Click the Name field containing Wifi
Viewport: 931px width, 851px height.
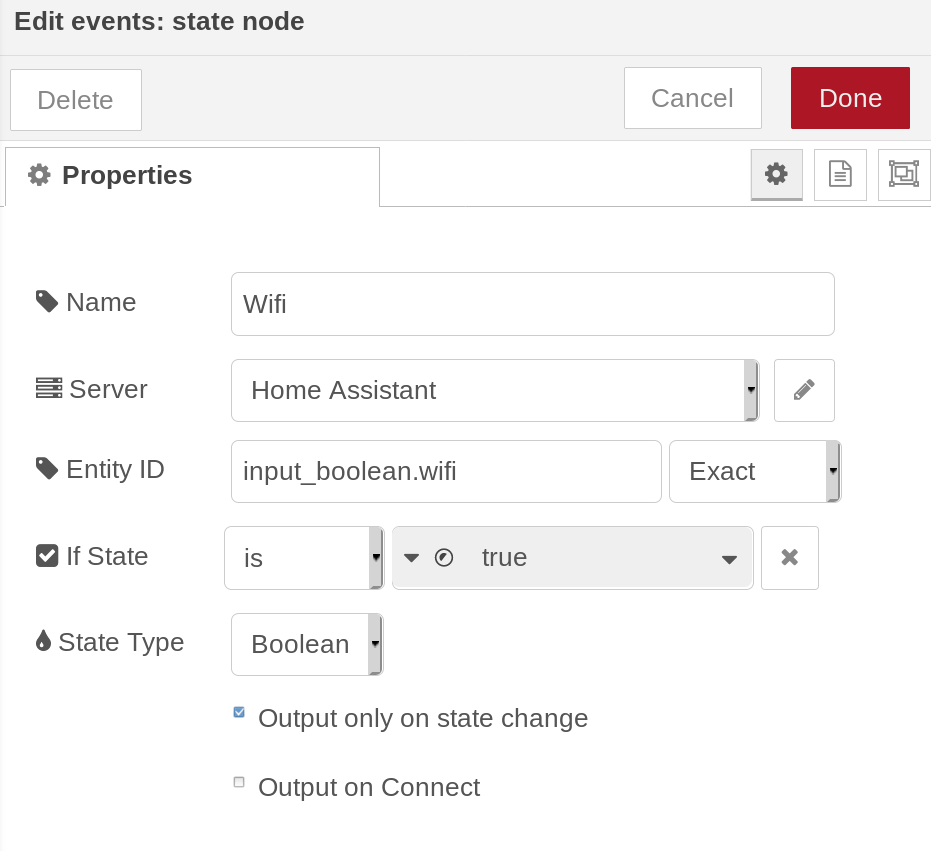pyautogui.click(x=533, y=304)
